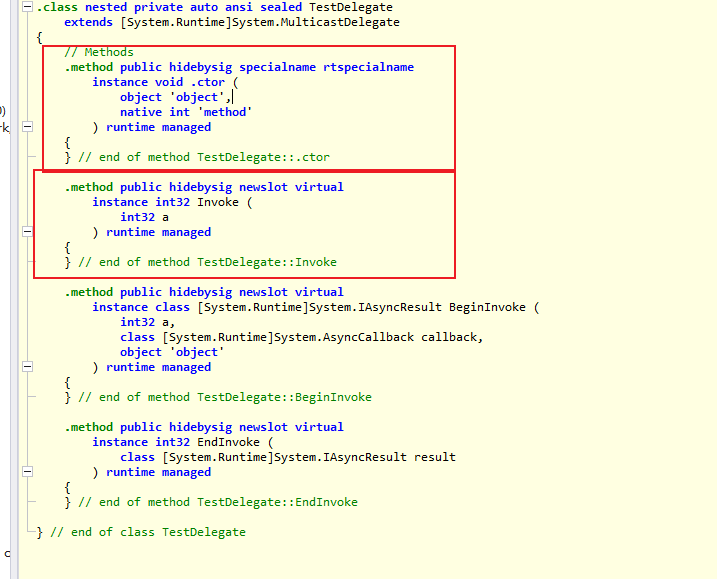Screen dimensions: 717x579
Task: Click '.ctor' in 'instance void .ctor'
Action: point(208,82)
